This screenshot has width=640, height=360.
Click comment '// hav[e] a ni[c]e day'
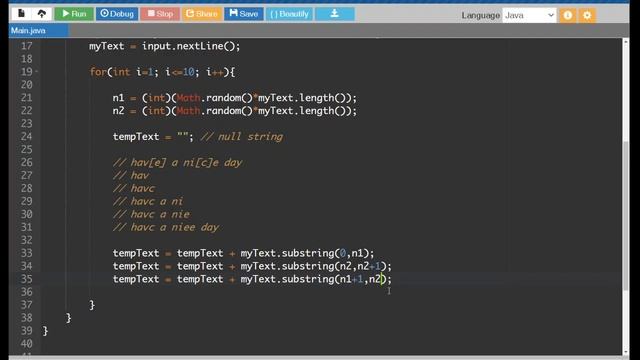178,162
